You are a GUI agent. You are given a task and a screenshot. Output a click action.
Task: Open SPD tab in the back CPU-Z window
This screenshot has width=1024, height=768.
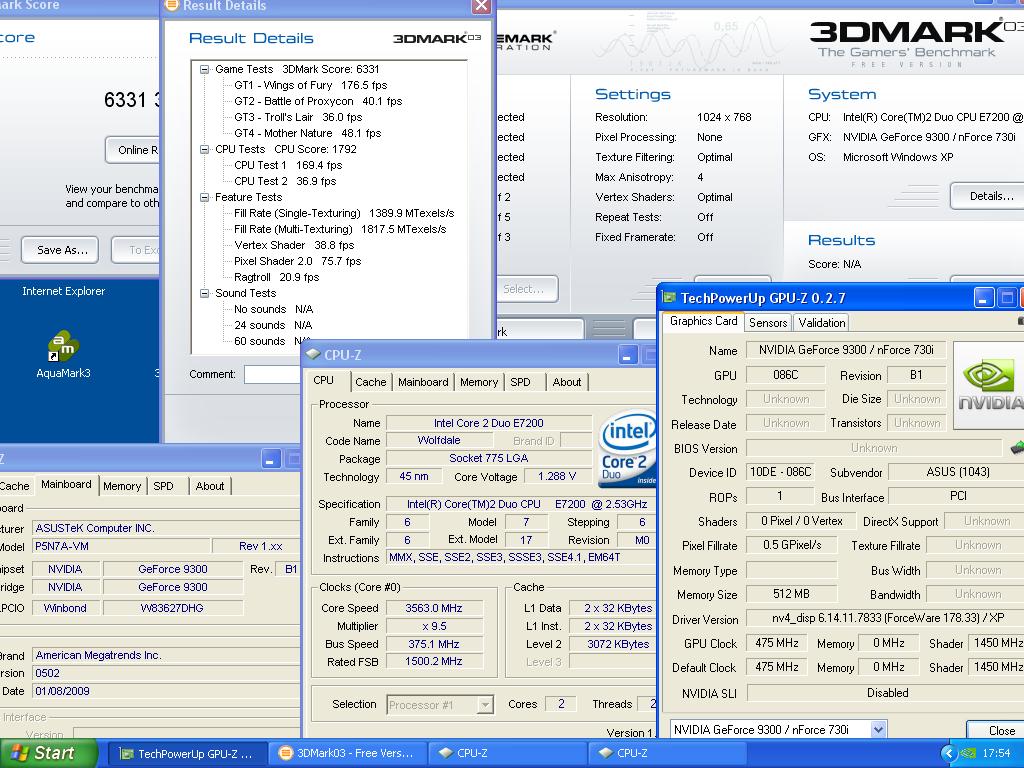point(163,486)
